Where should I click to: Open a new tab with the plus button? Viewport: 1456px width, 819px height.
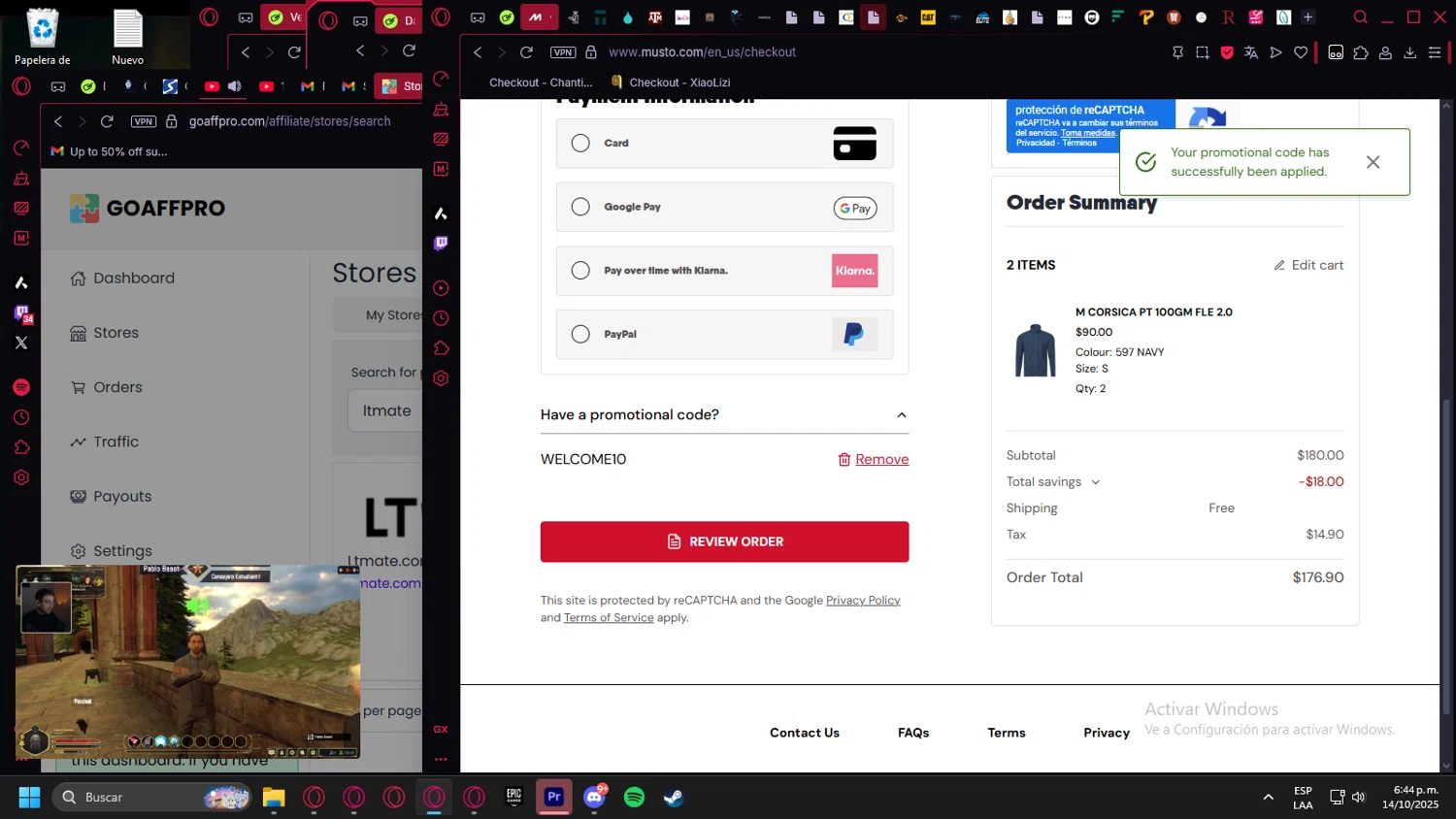pyautogui.click(x=1307, y=17)
